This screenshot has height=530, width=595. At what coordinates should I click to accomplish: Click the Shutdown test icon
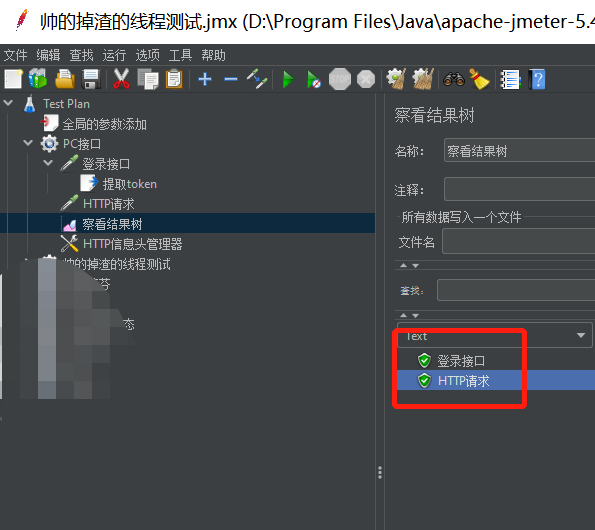pos(366,79)
